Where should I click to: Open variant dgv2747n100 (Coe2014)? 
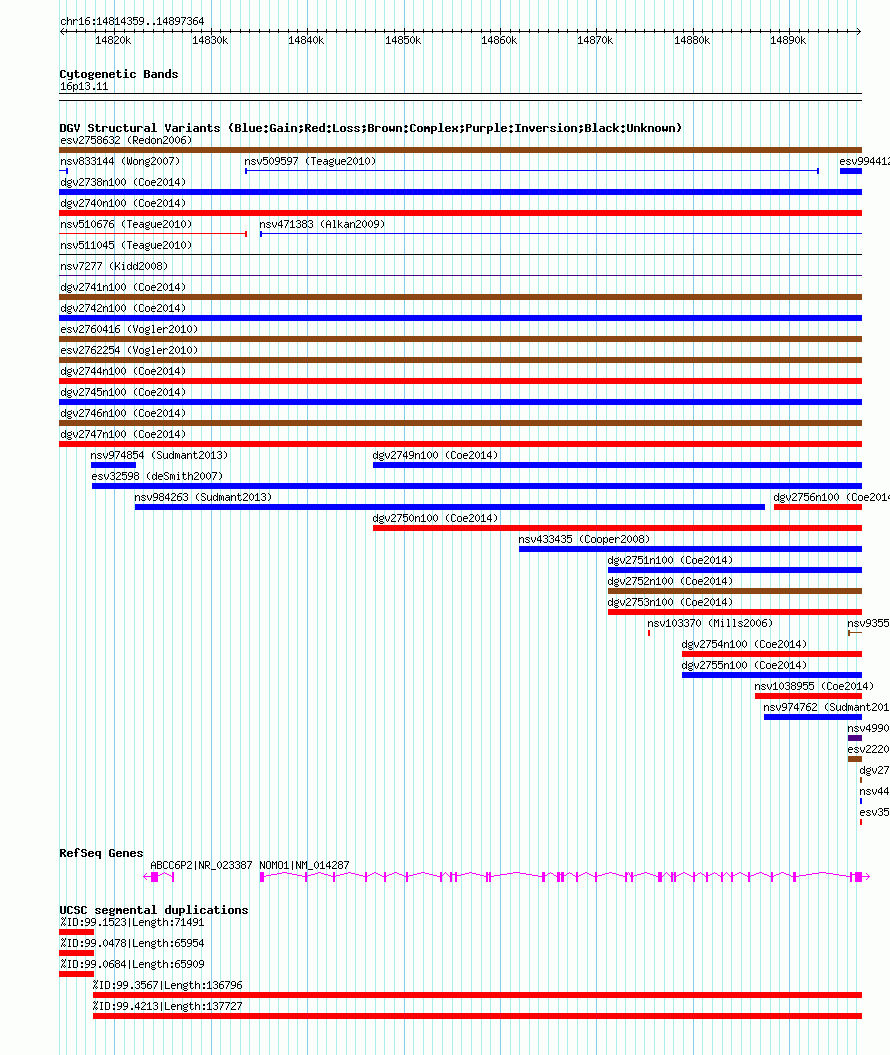coord(123,435)
